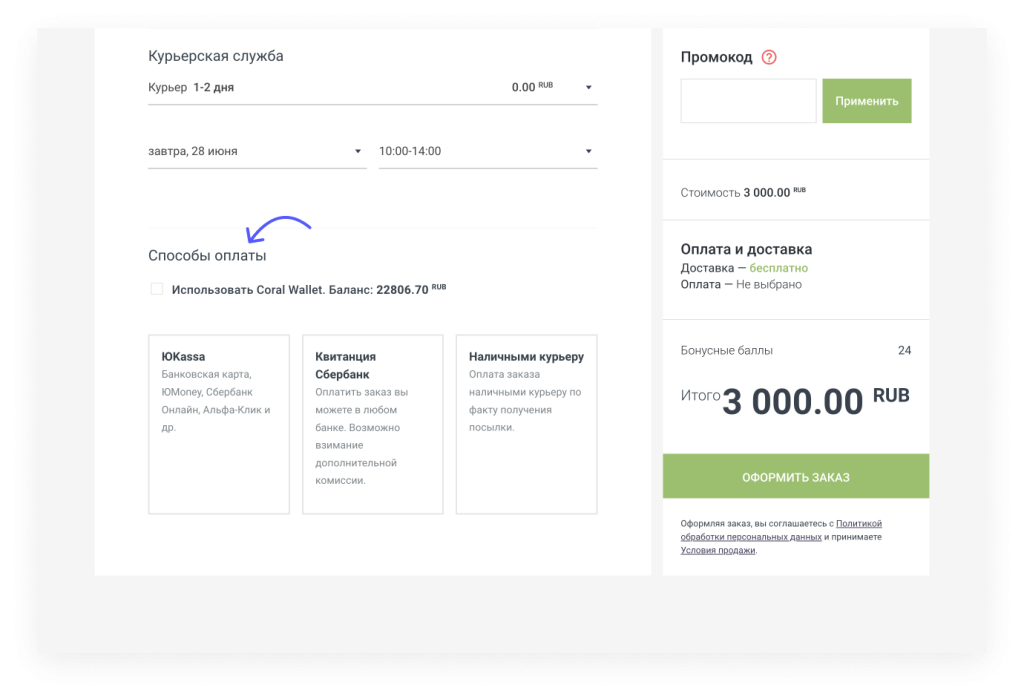The width and height of the screenshot is (1024, 699).
Task: Pick the Наличными курьеру payment card
Action: click(x=526, y=424)
